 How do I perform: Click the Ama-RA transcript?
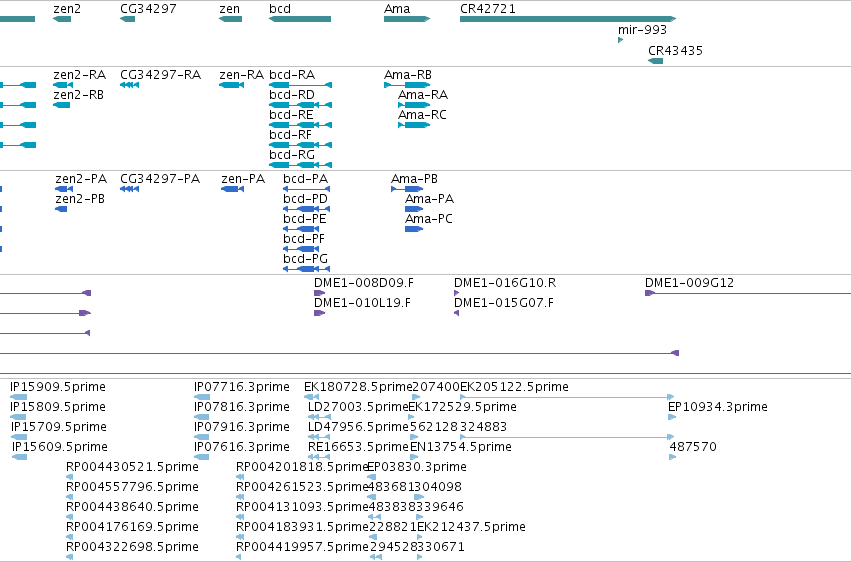(x=414, y=105)
